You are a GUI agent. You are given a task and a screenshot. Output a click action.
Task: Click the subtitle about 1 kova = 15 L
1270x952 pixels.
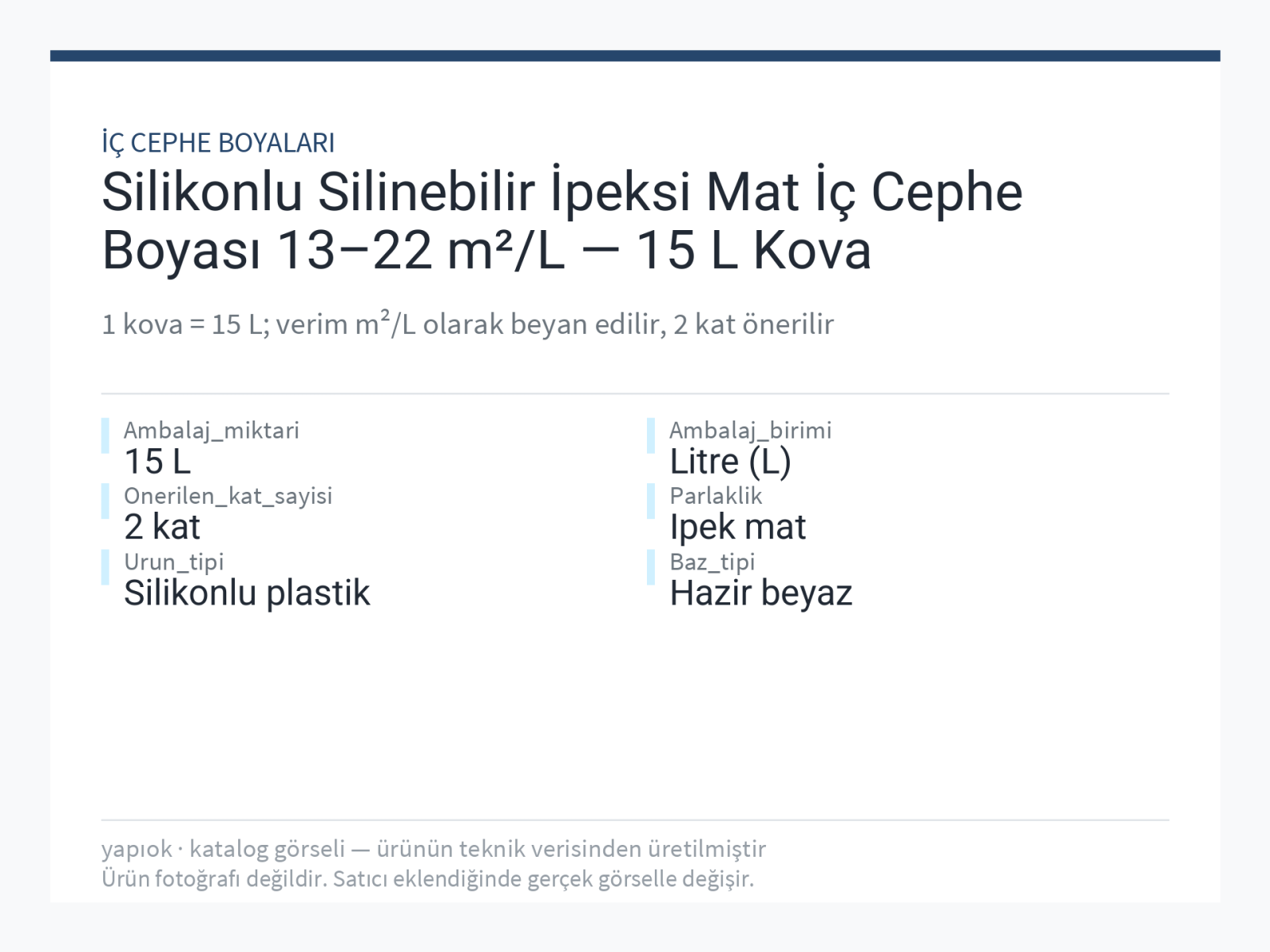click(468, 324)
